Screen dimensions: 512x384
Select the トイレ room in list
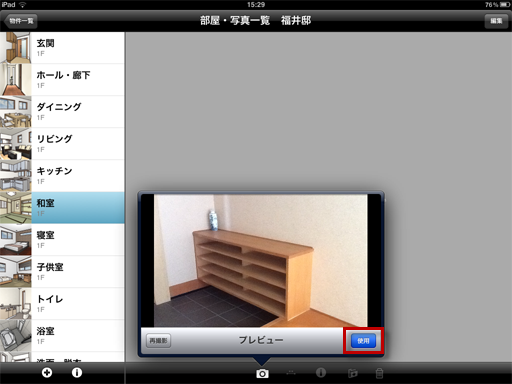[62, 304]
